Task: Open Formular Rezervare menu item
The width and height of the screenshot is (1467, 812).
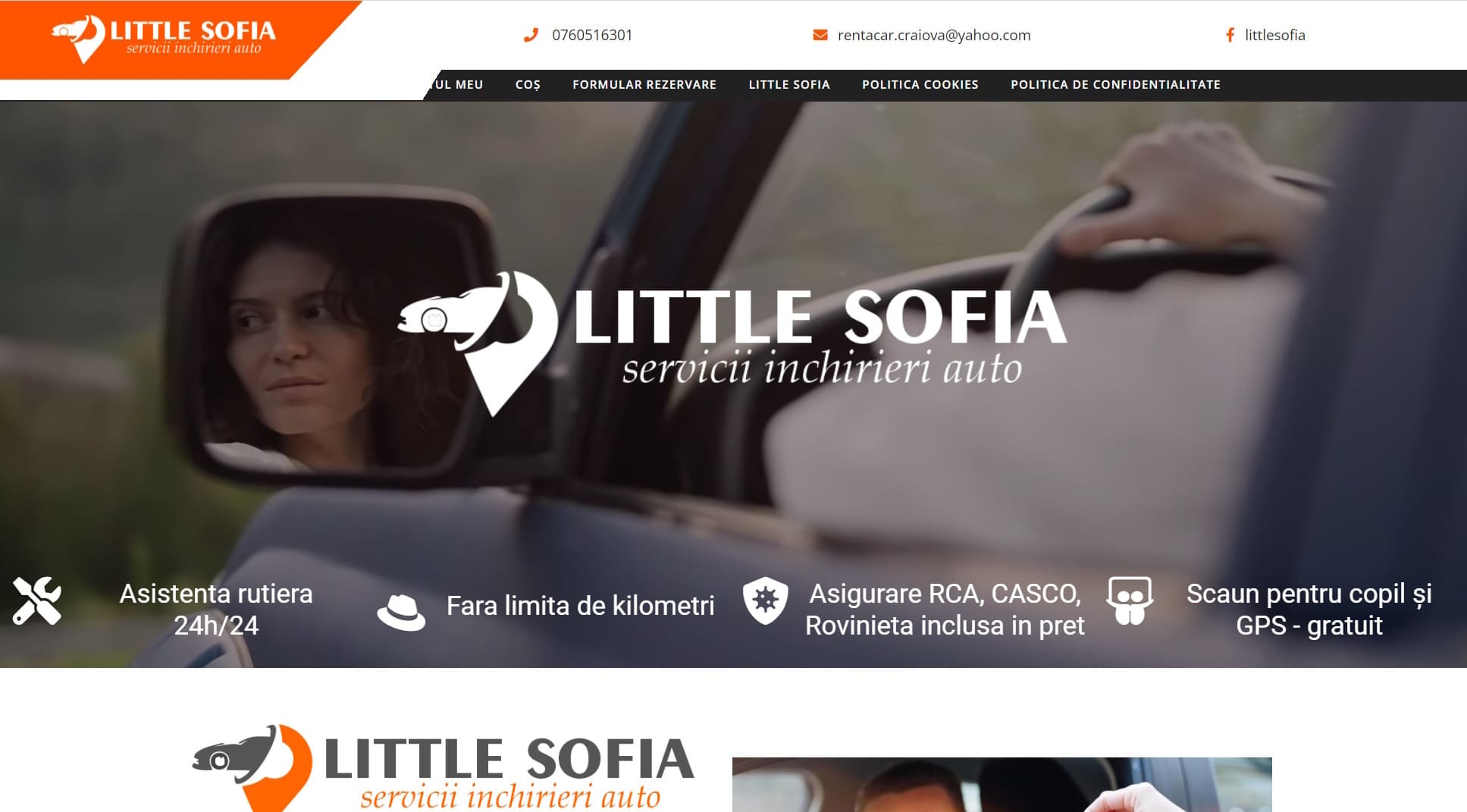Action: click(x=644, y=85)
